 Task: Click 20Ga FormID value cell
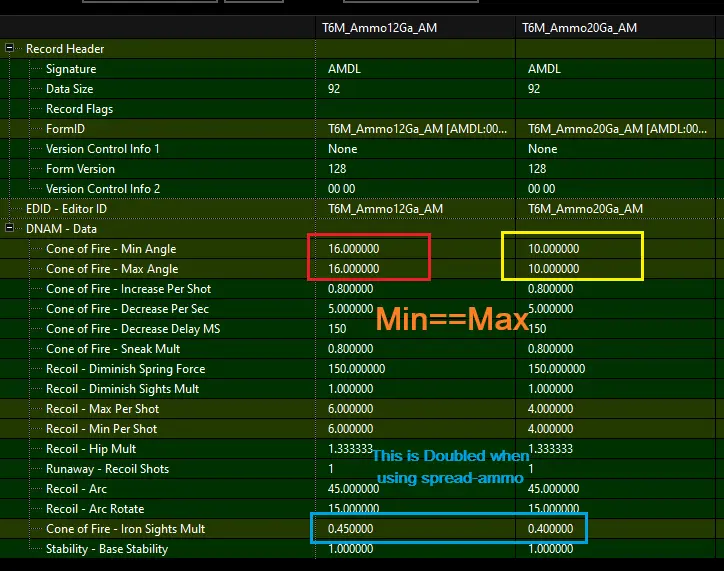click(617, 129)
